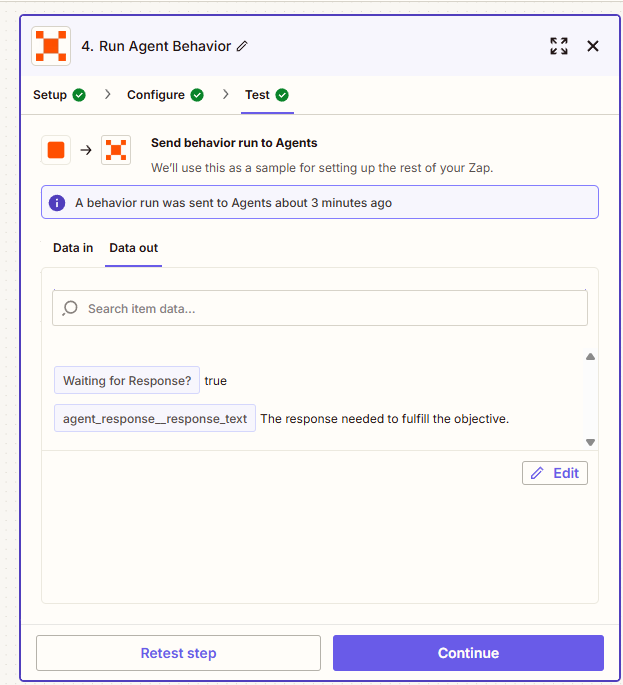Click the scroll down arrow in data list
The width and height of the screenshot is (623, 685).
[x=590, y=443]
